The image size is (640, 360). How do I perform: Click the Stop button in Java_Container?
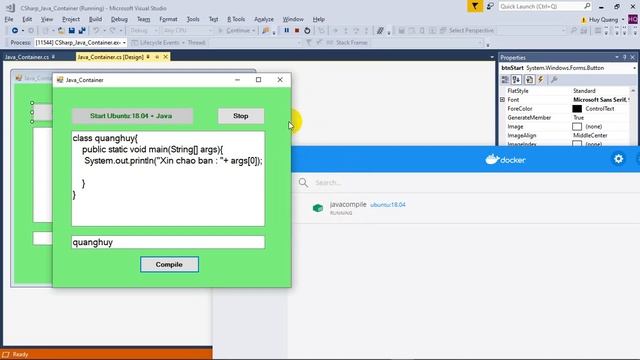[x=241, y=116]
